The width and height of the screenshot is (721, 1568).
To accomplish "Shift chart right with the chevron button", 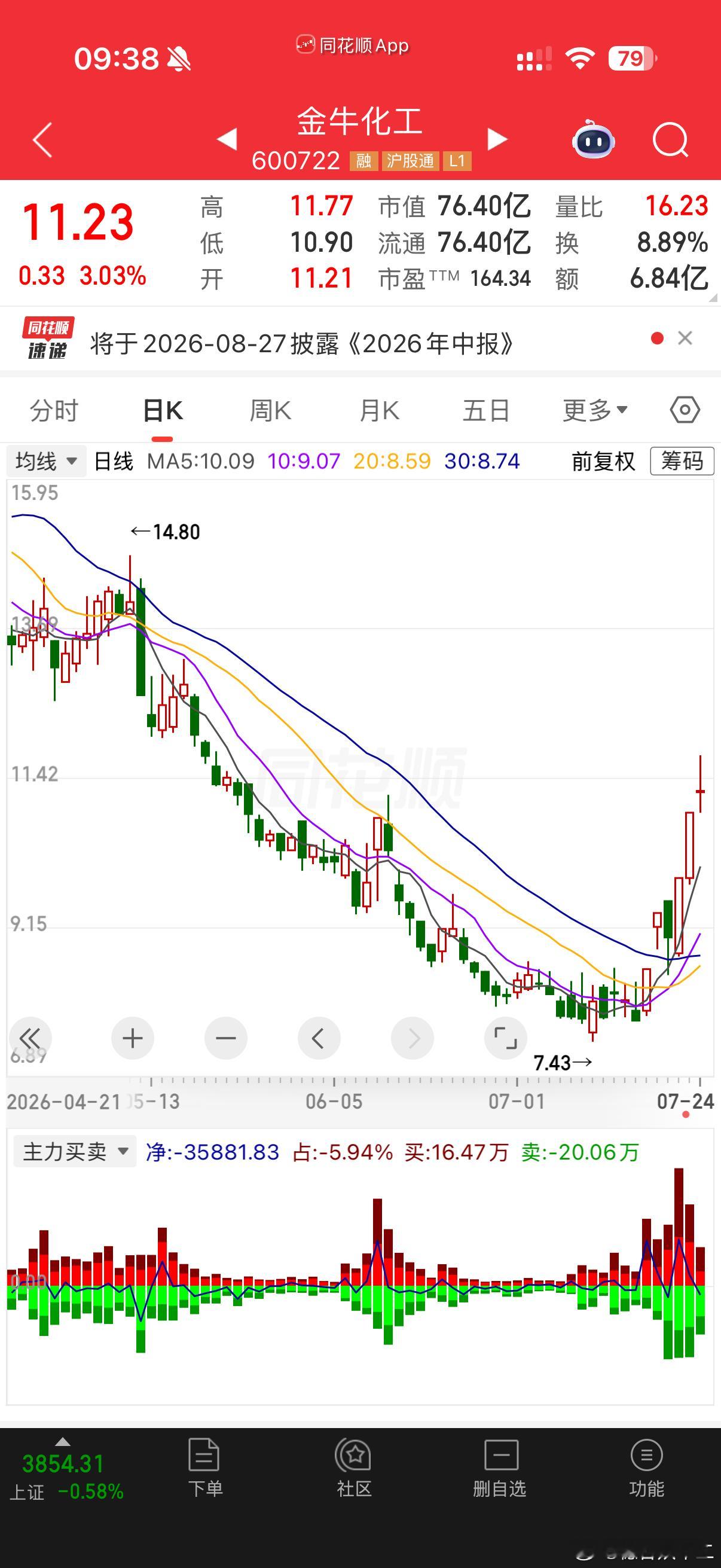I will coord(412,1038).
